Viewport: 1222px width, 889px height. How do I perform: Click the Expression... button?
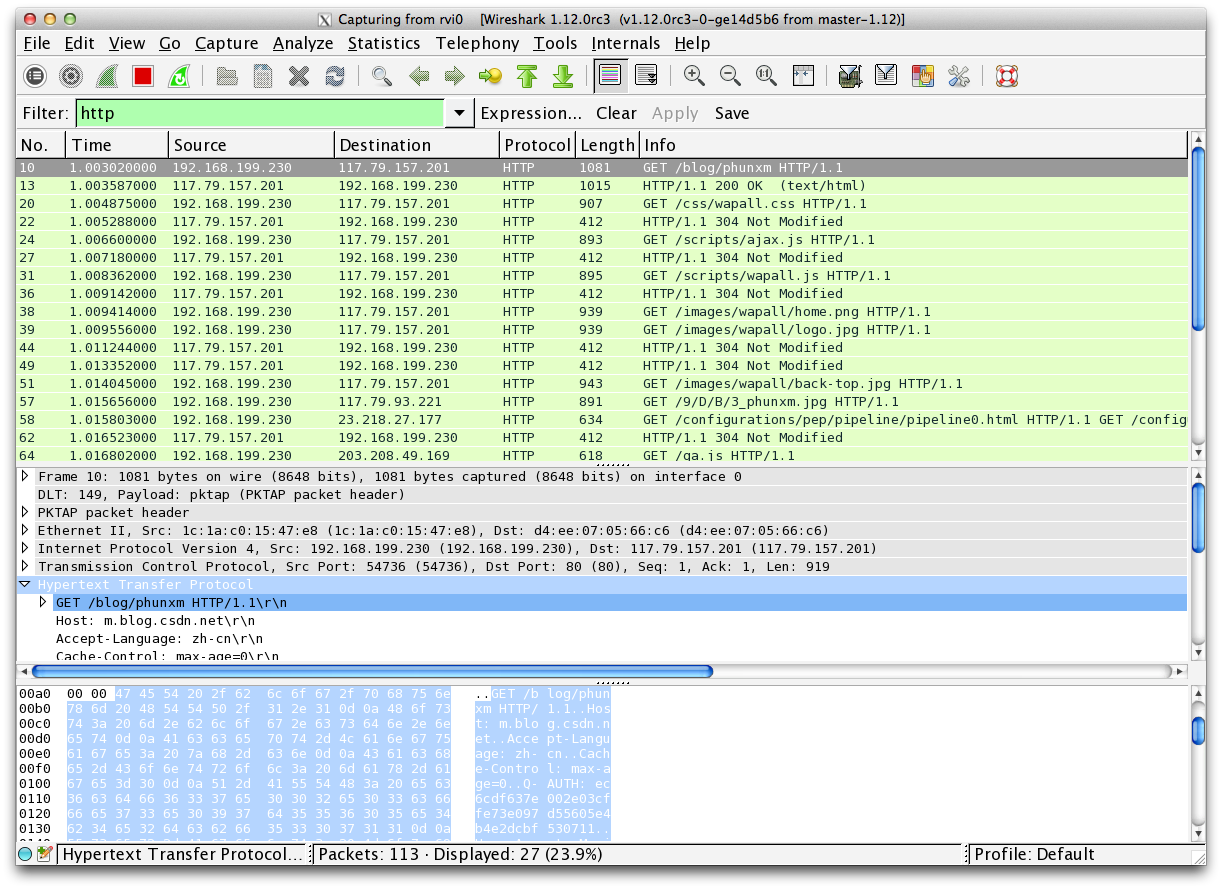coord(531,113)
